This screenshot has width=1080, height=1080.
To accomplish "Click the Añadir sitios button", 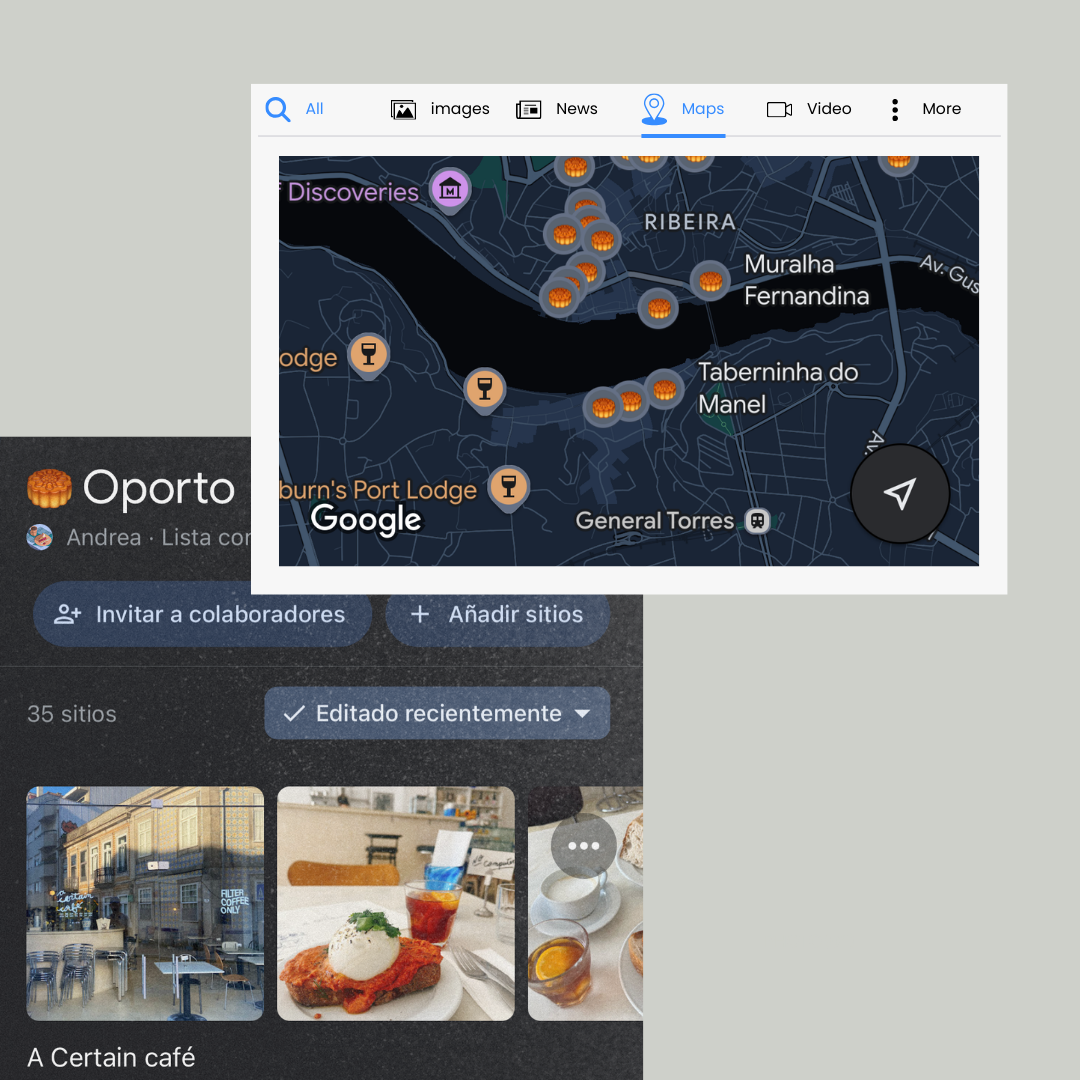I will [x=497, y=614].
